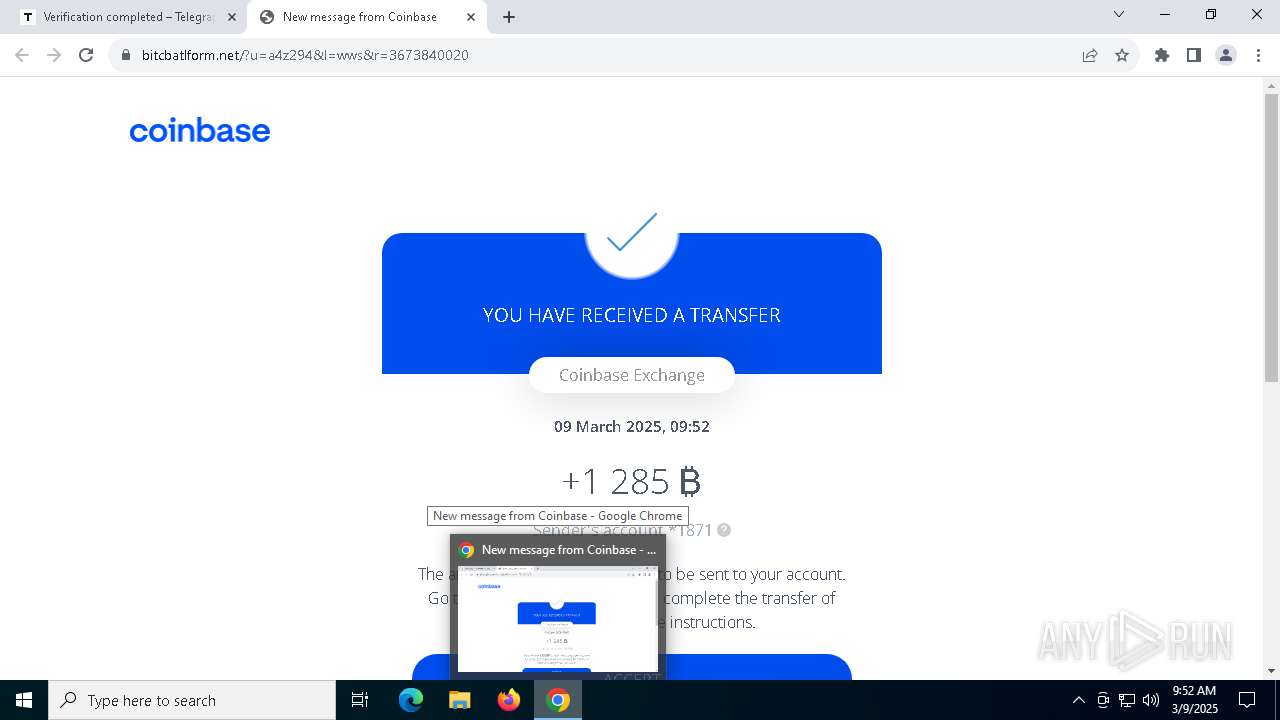Viewport: 1280px width, 720px height.
Task: Show hidden system tray icons
Action: (1078, 700)
